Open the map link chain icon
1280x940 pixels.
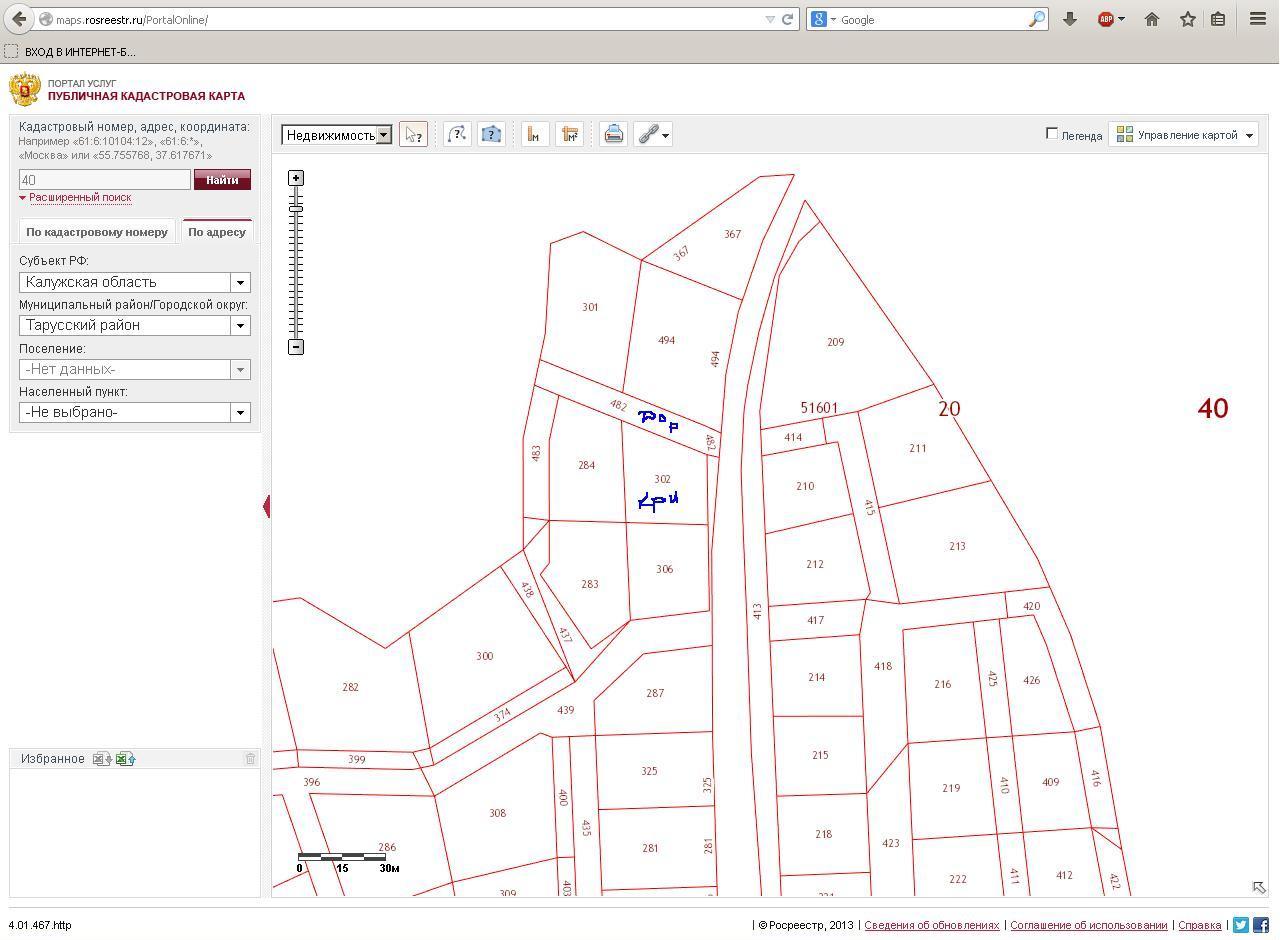tap(649, 135)
